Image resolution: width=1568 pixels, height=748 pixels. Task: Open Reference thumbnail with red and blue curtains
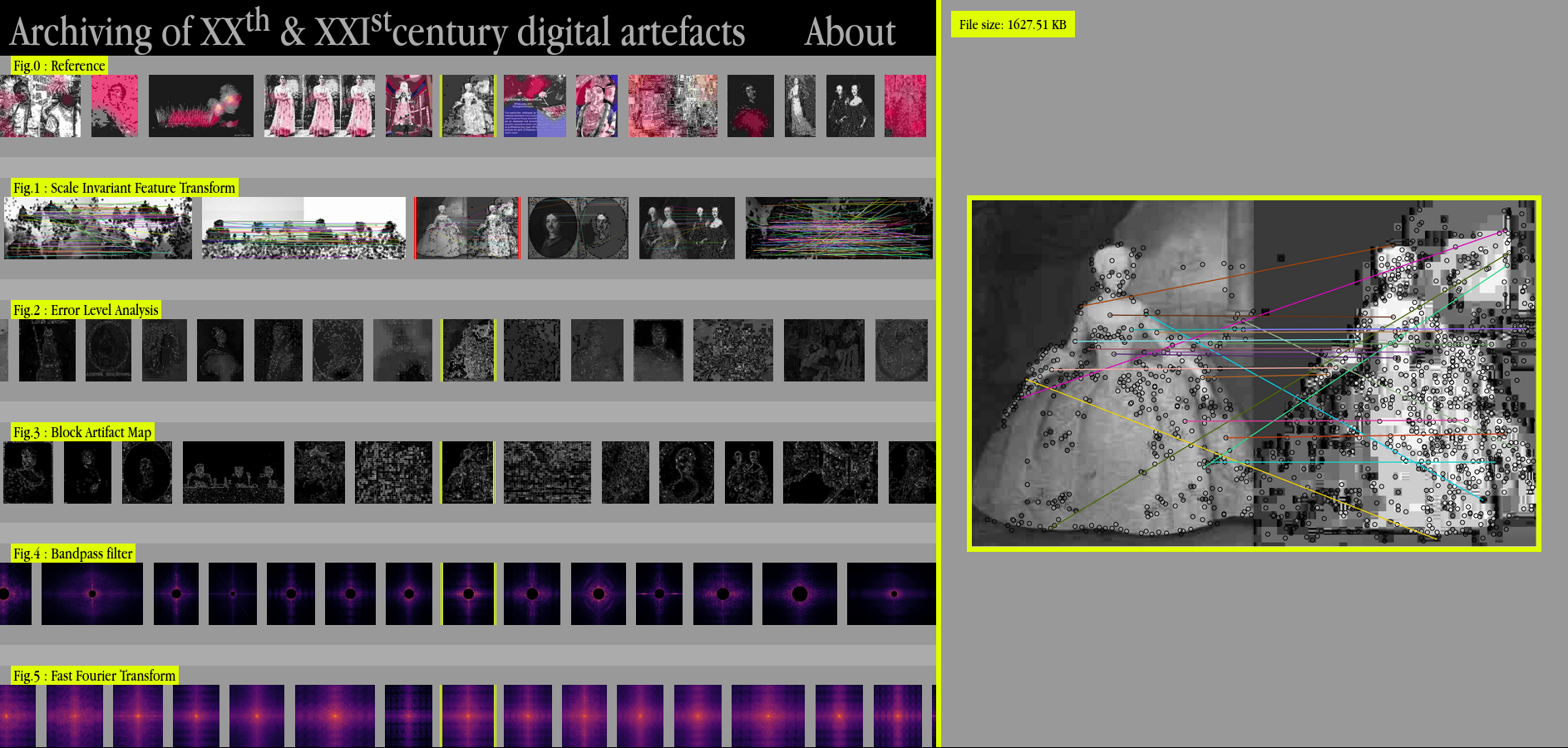[x=409, y=106]
